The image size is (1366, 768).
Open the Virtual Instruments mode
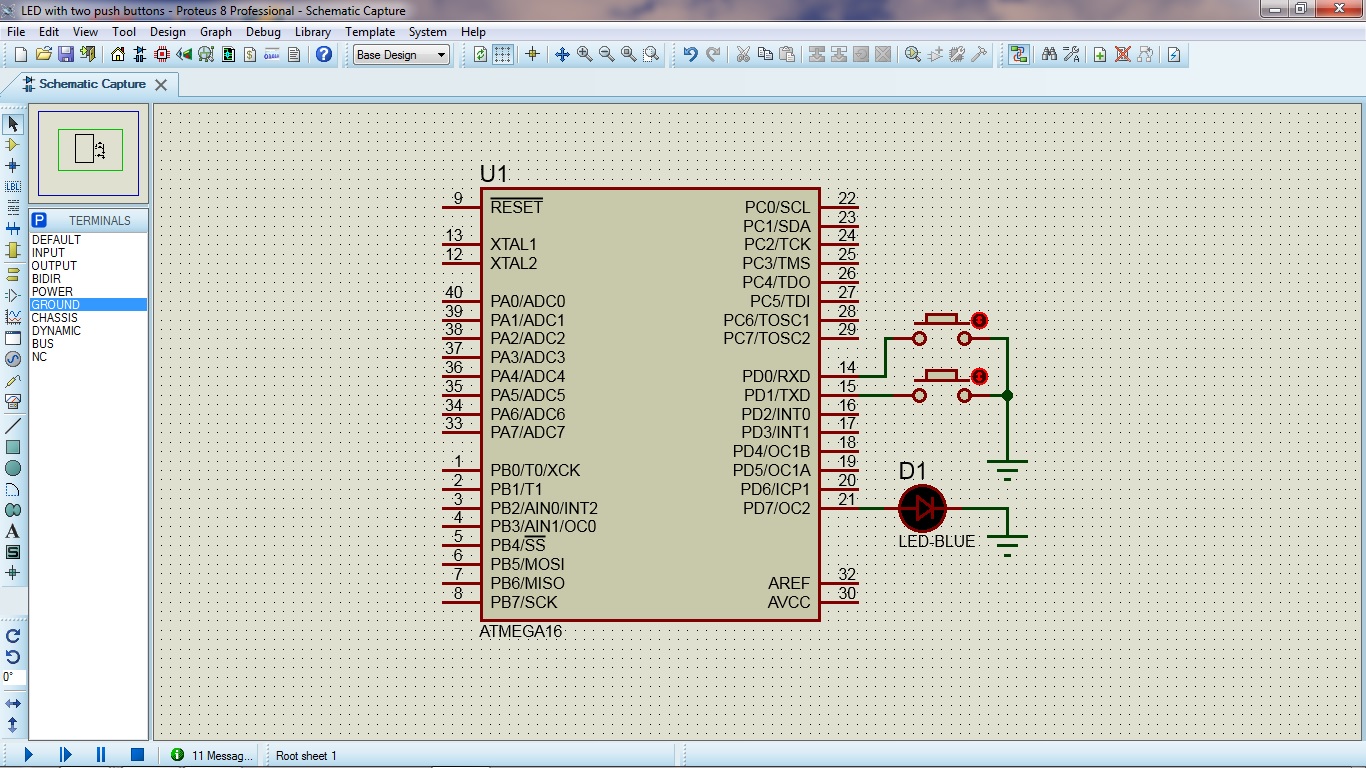pyautogui.click(x=13, y=399)
